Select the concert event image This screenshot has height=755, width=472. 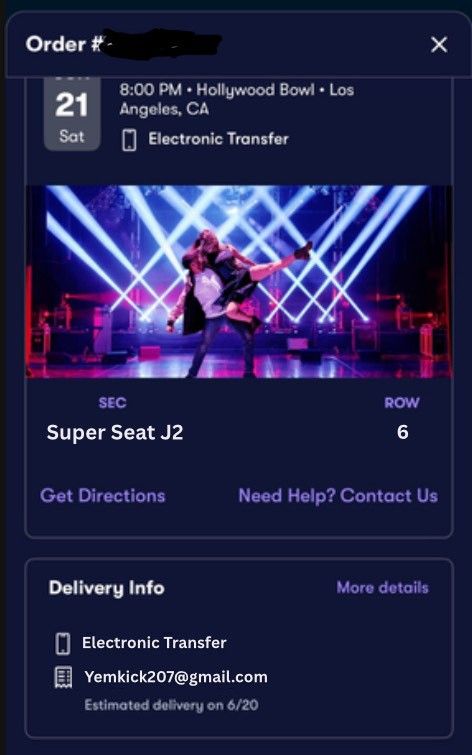click(x=239, y=282)
